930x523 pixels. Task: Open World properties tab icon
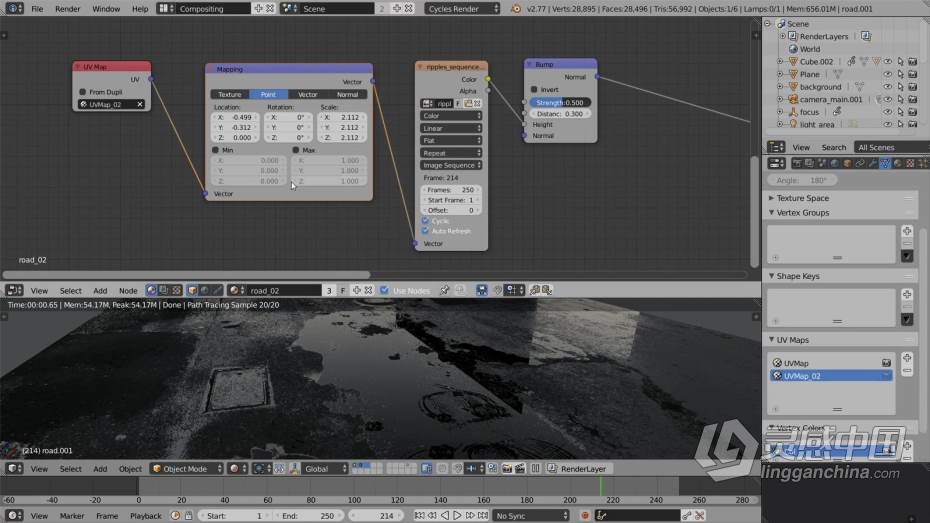pos(835,163)
